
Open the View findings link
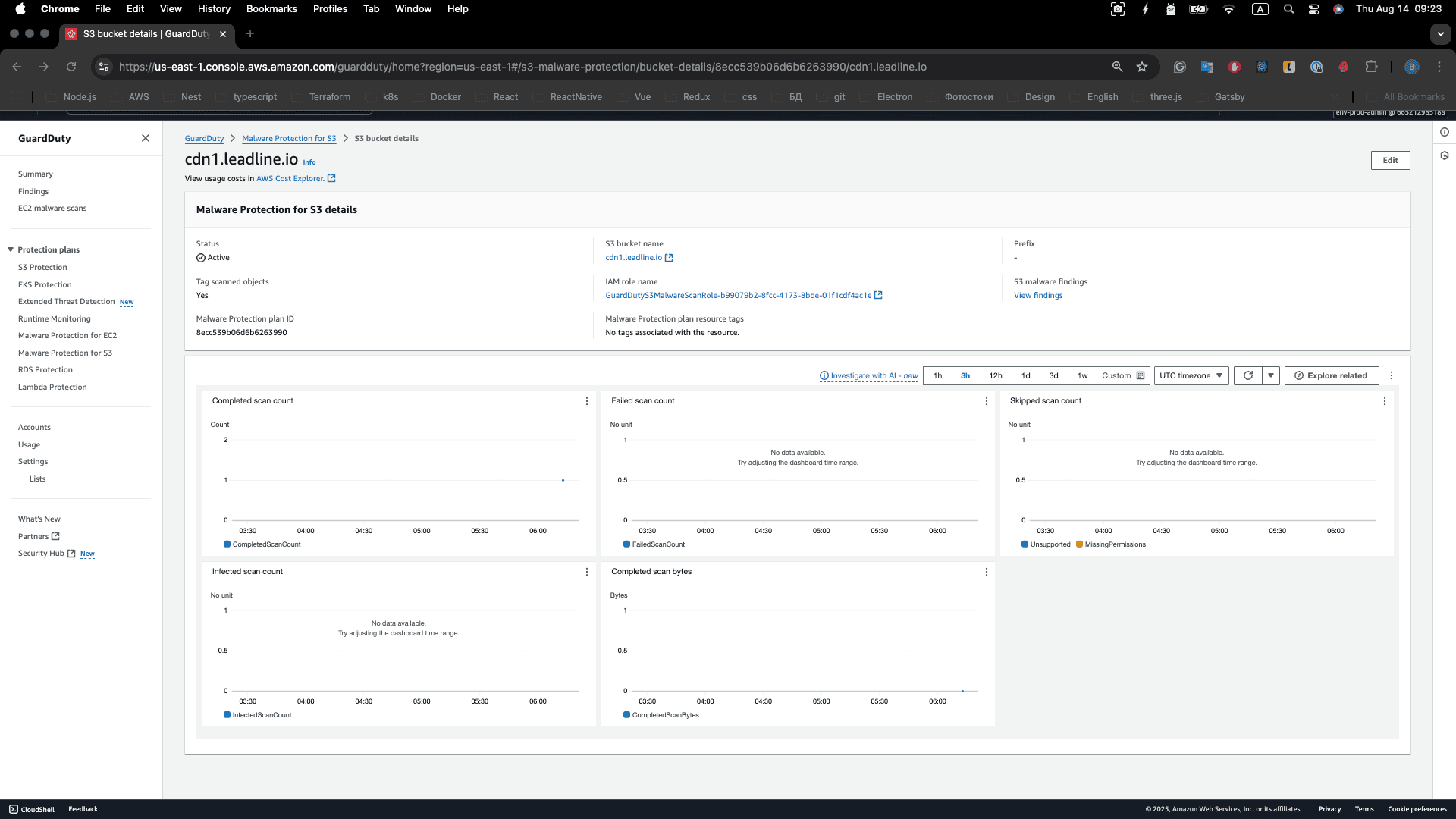(x=1037, y=295)
